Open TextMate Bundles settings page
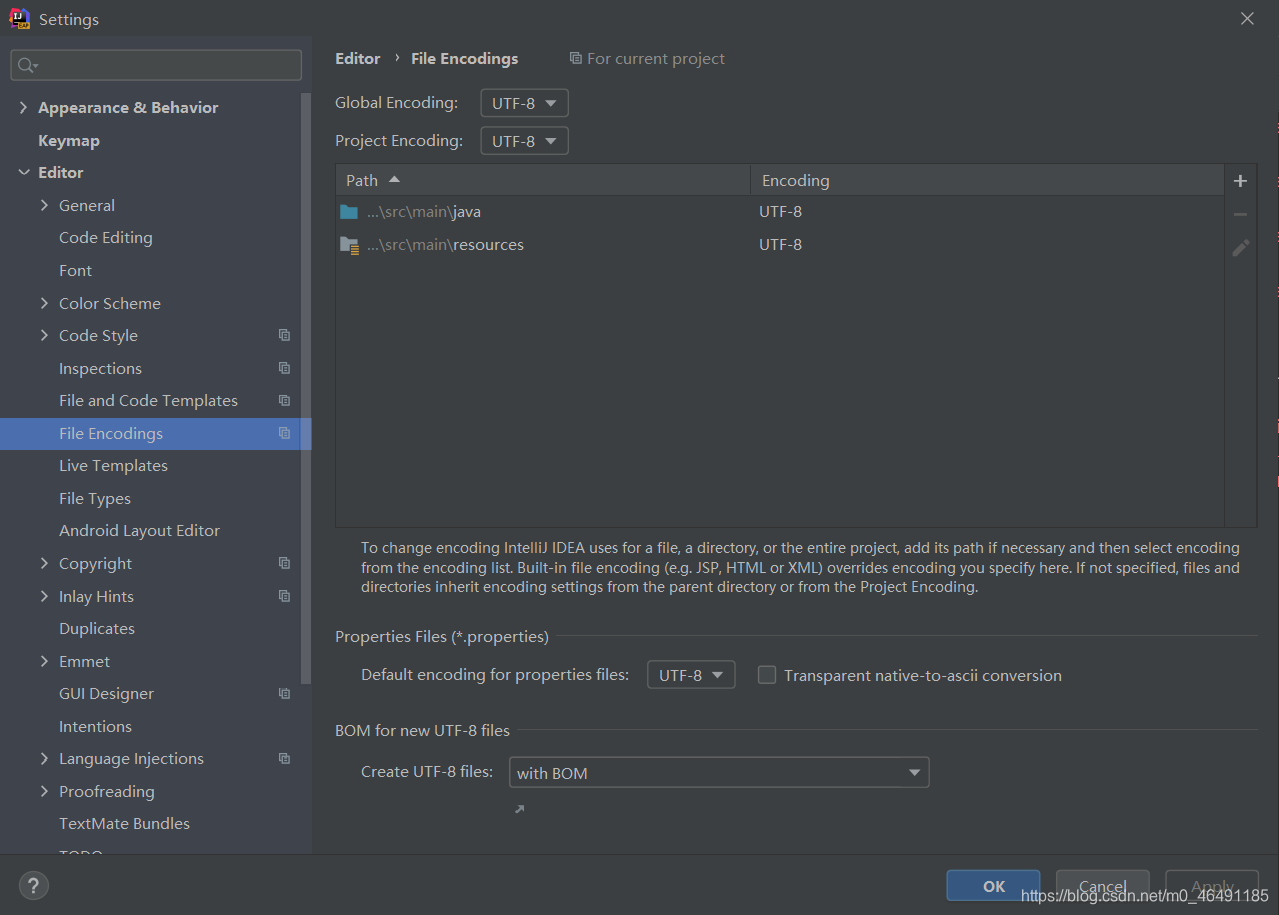The height and width of the screenshot is (915, 1279). tap(124, 823)
